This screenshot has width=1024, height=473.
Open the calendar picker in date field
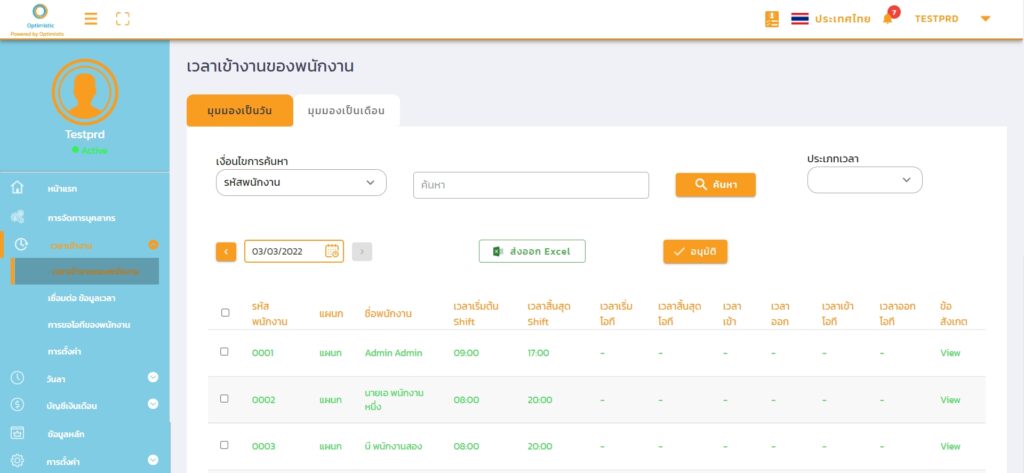332,252
